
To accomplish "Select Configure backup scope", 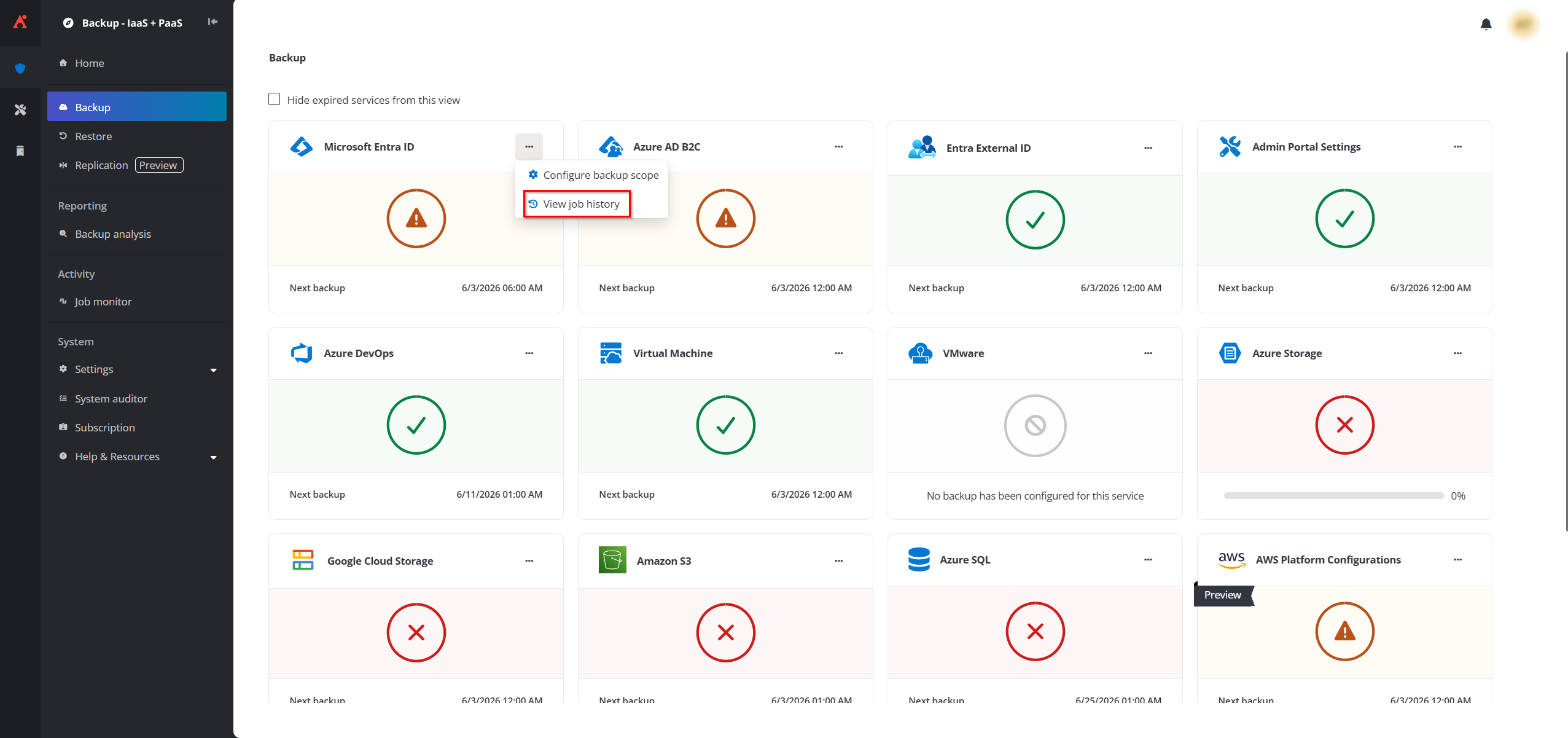I will (593, 175).
